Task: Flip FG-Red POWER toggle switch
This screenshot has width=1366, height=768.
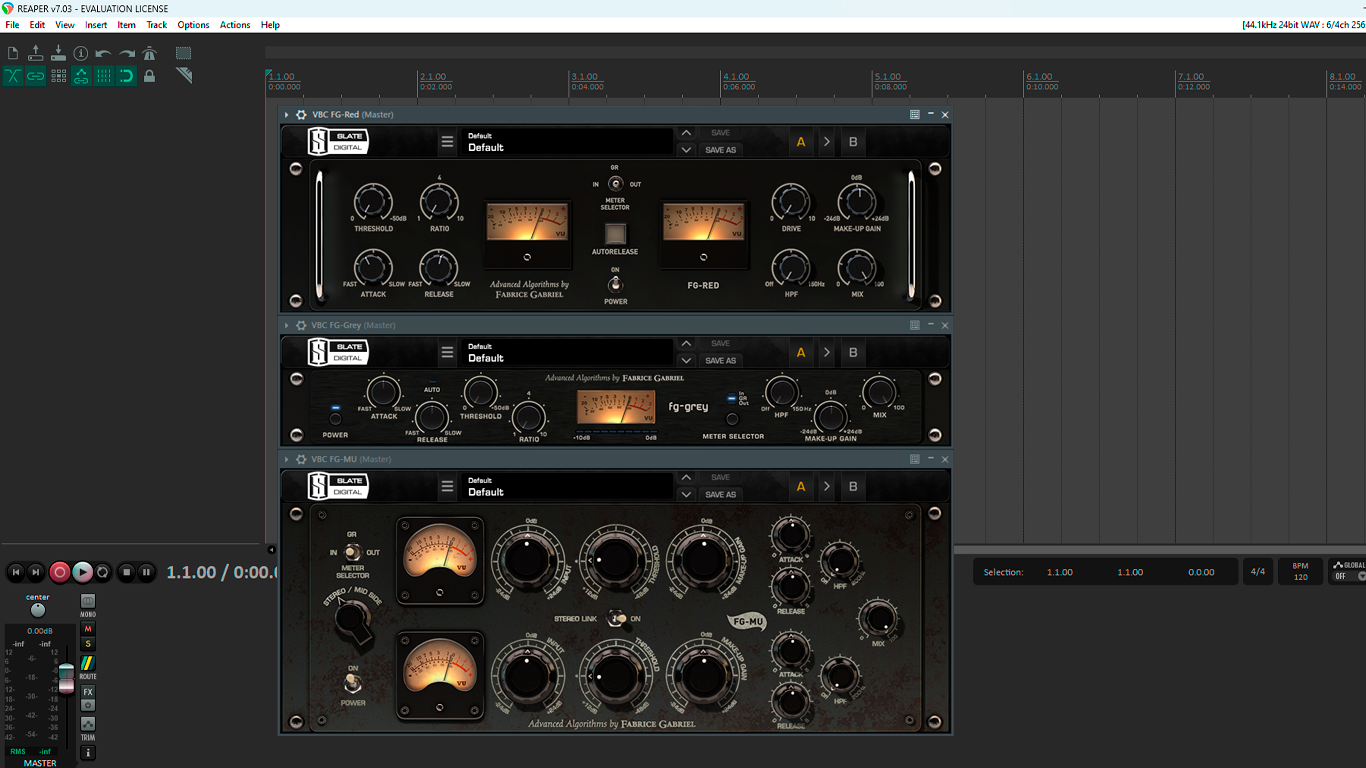Action: coord(616,284)
